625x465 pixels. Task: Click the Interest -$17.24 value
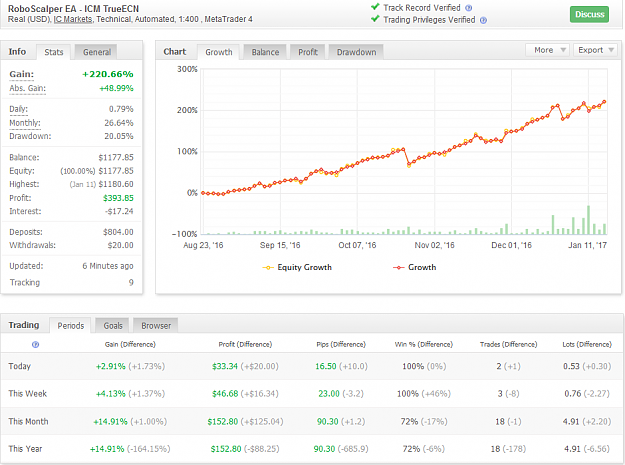(119, 211)
